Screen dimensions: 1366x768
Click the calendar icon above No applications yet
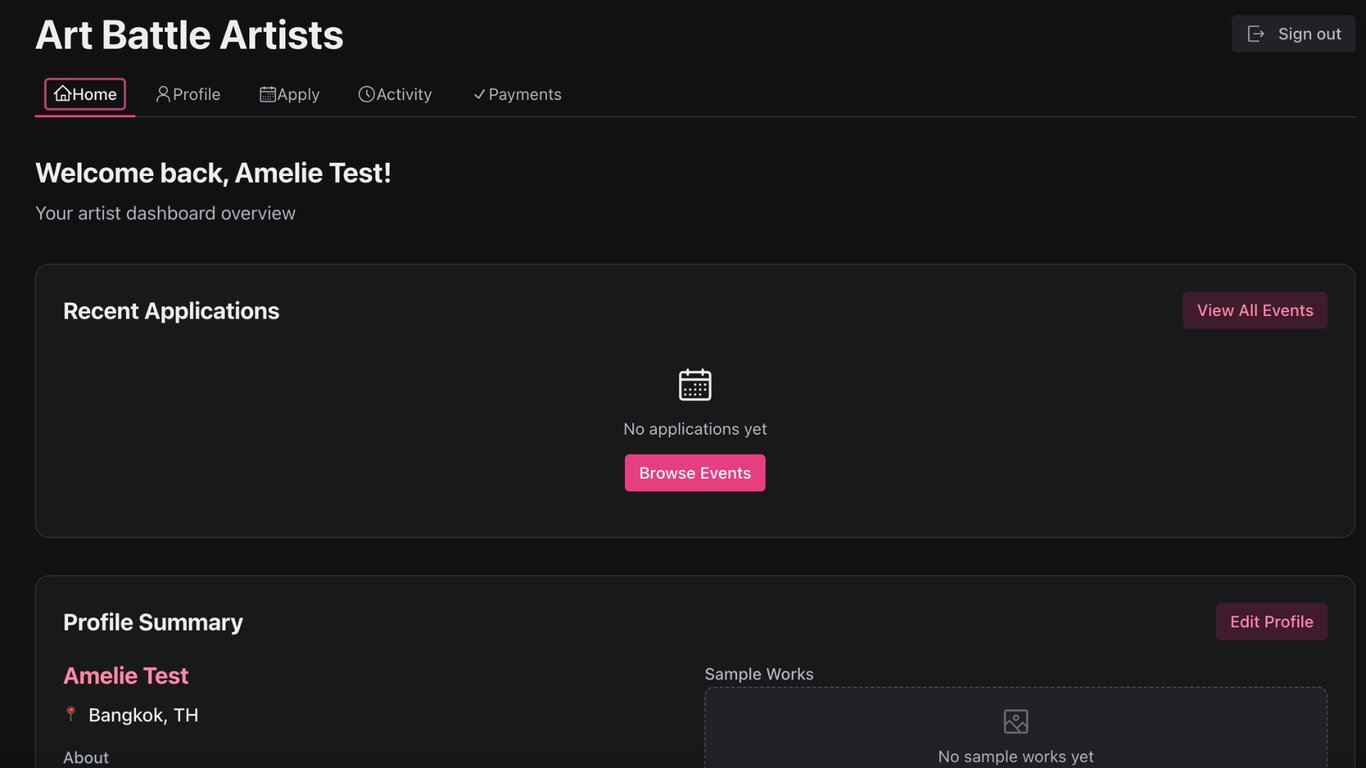coord(695,385)
